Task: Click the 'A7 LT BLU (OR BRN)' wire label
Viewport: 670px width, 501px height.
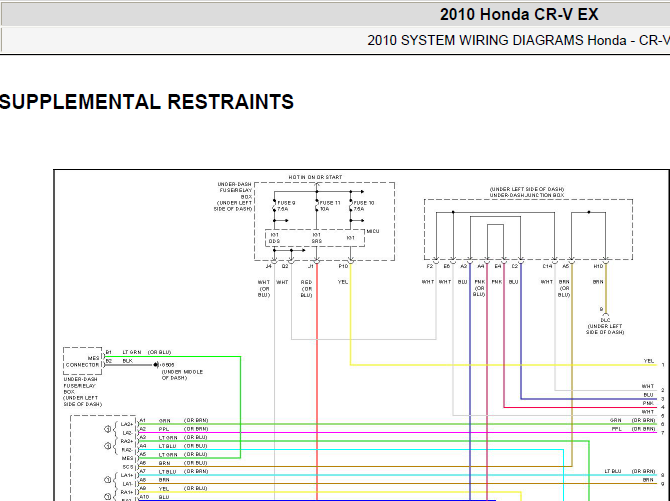Action: (x=174, y=472)
